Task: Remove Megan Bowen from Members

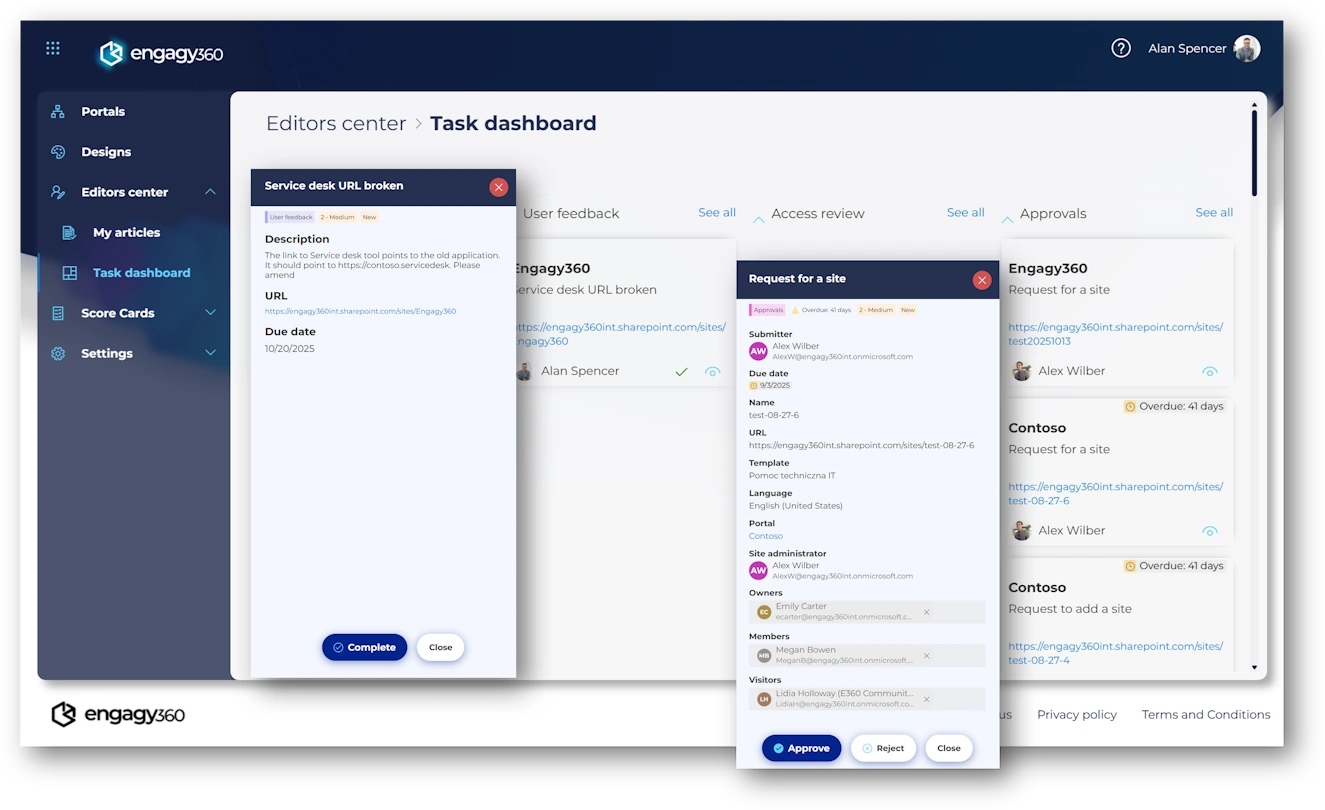Action: pos(926,656)
